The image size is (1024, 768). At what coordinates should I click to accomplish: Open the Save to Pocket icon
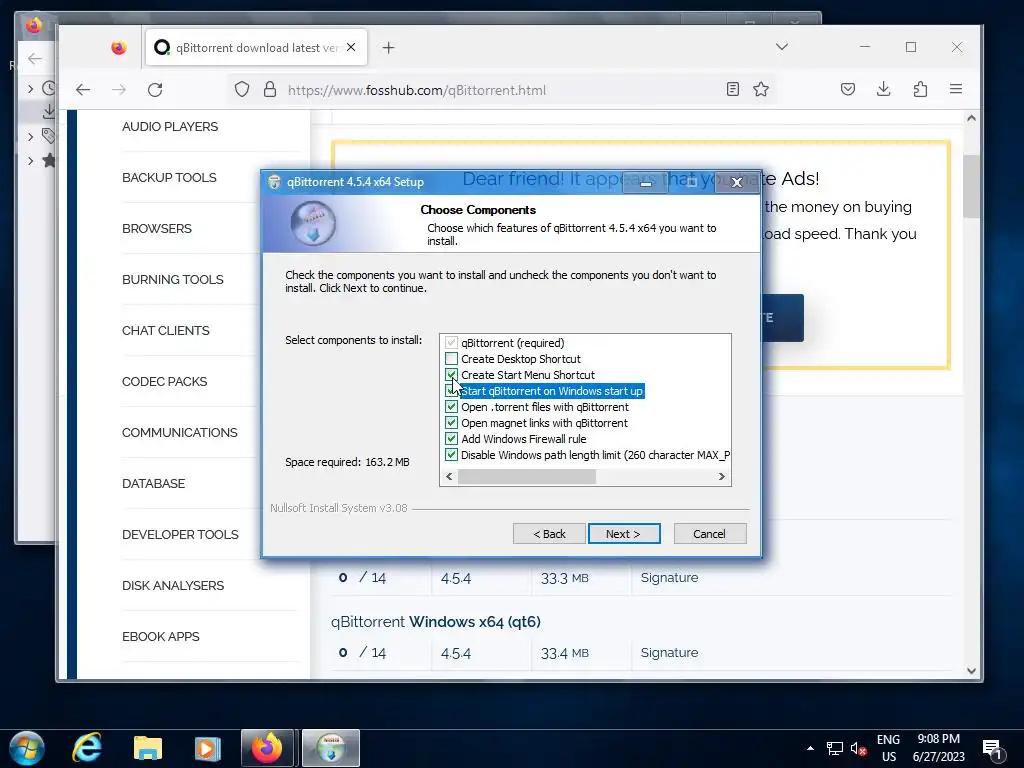click(848, 89)
